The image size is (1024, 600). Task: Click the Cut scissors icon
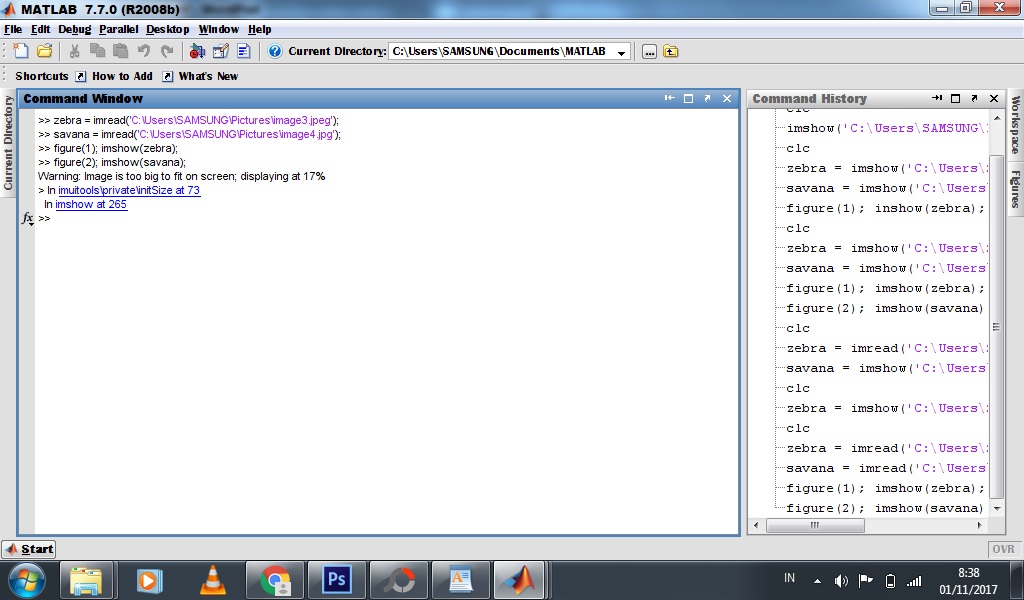74,51
